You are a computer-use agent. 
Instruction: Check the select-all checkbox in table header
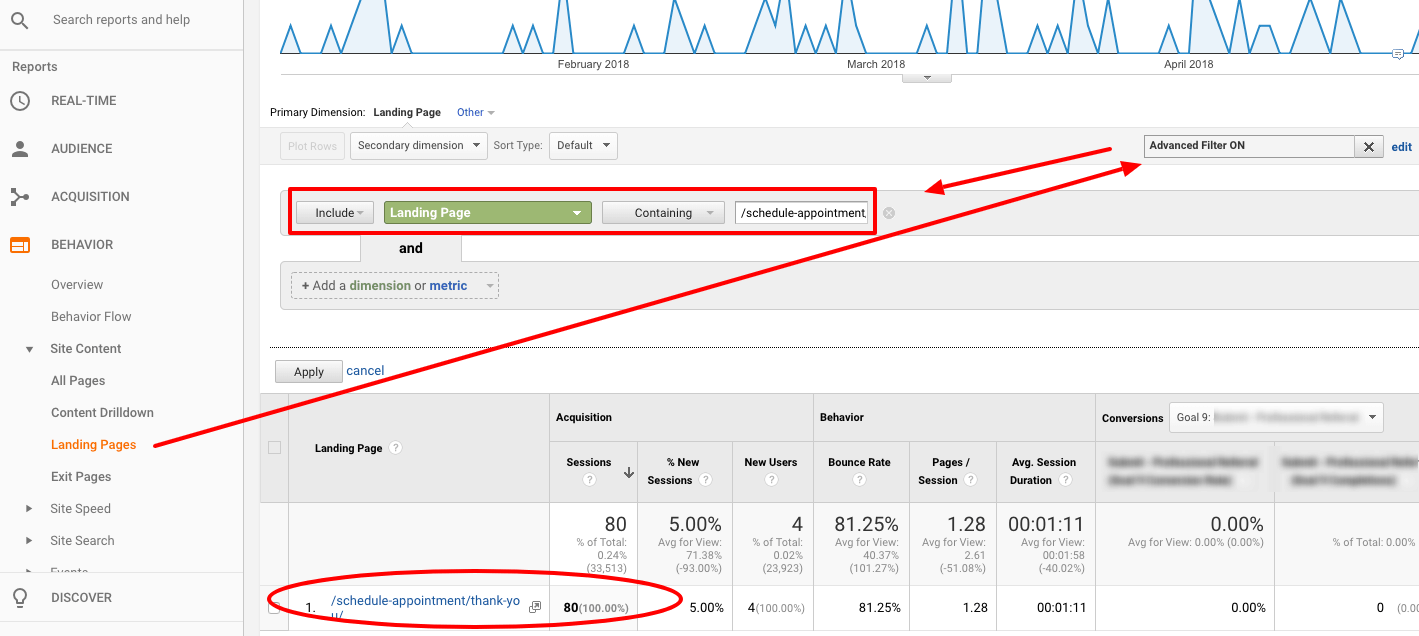pyautogui.click(x=274, y=448)
